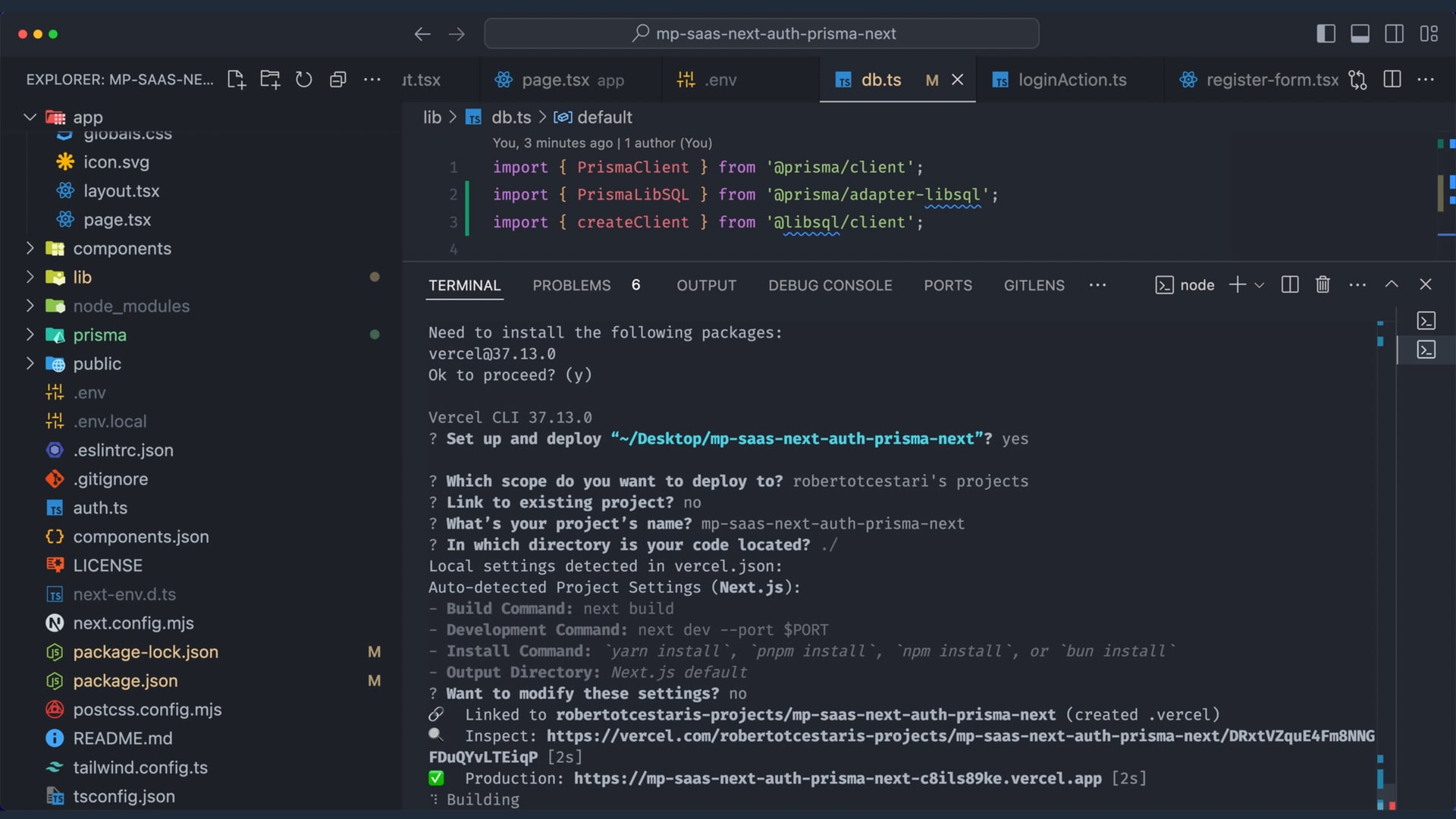Image resolution: width=1456 pixels, height=819 pixels.
Task: Open icon.svg in the file tree
Action: (x=116, y=162)
